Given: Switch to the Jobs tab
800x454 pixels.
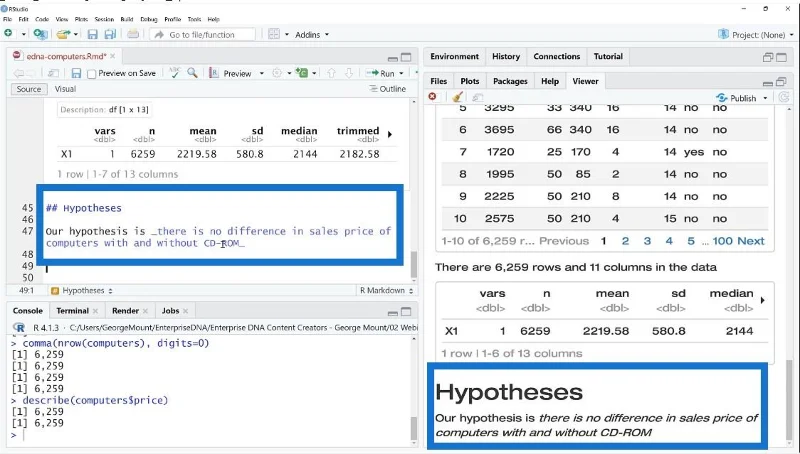Looking at the screenshot, I should click(x=170, y=311).
